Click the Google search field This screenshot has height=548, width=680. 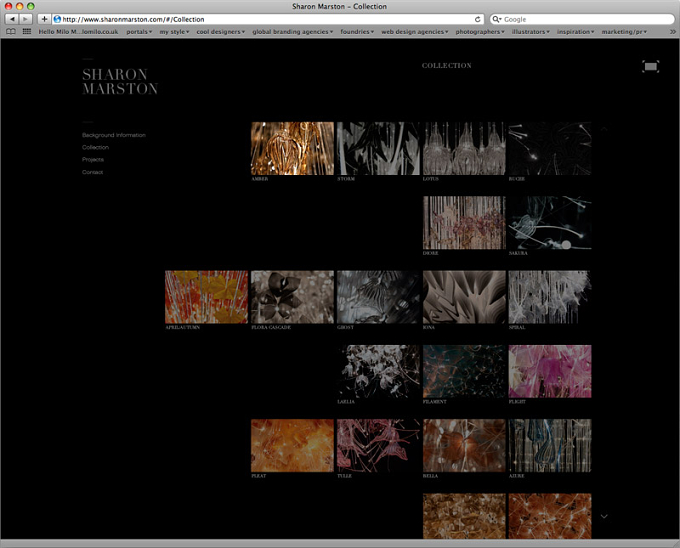582,19
